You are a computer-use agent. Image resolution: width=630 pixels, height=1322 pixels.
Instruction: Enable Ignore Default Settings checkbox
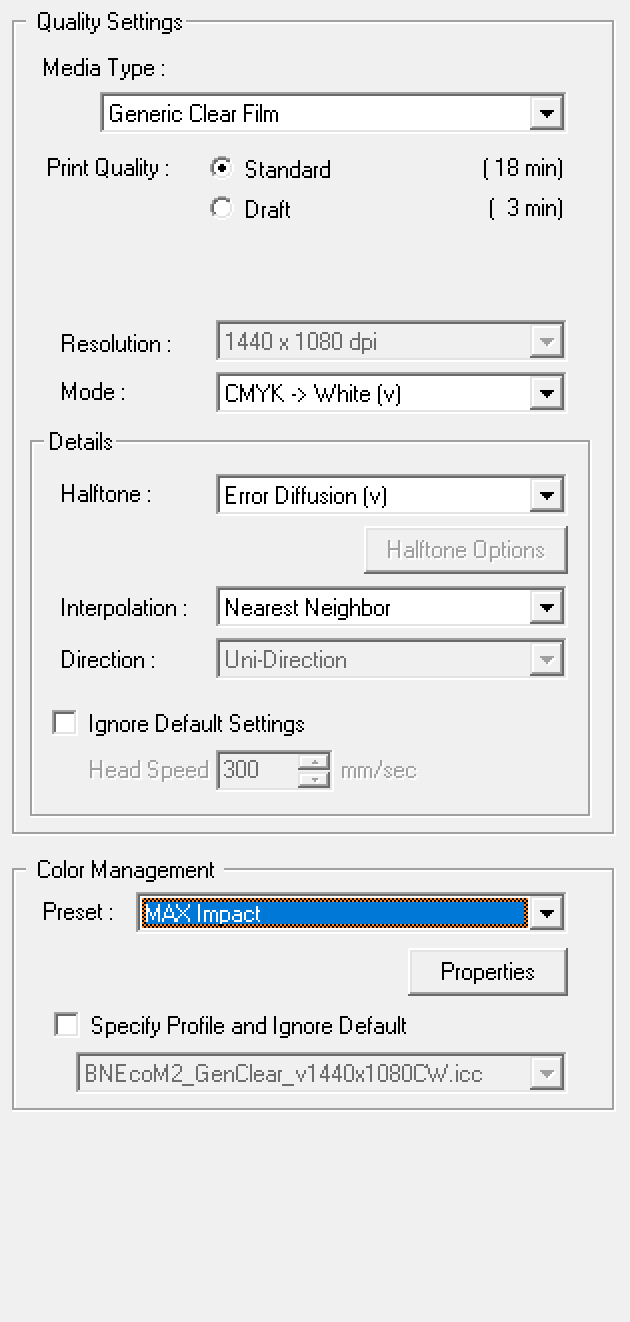click(65, 723)
